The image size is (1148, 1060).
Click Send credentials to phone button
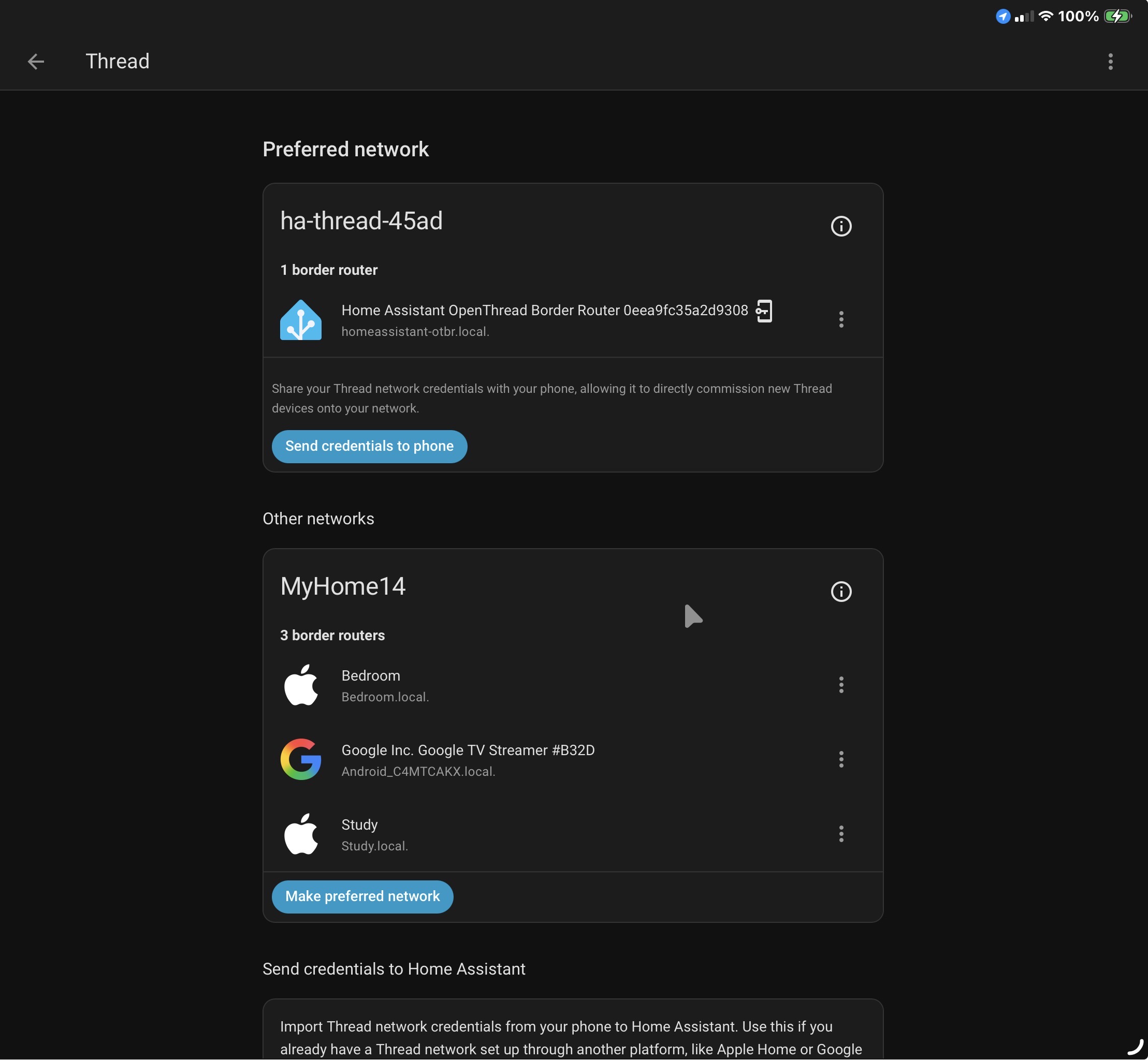[370, 446]
